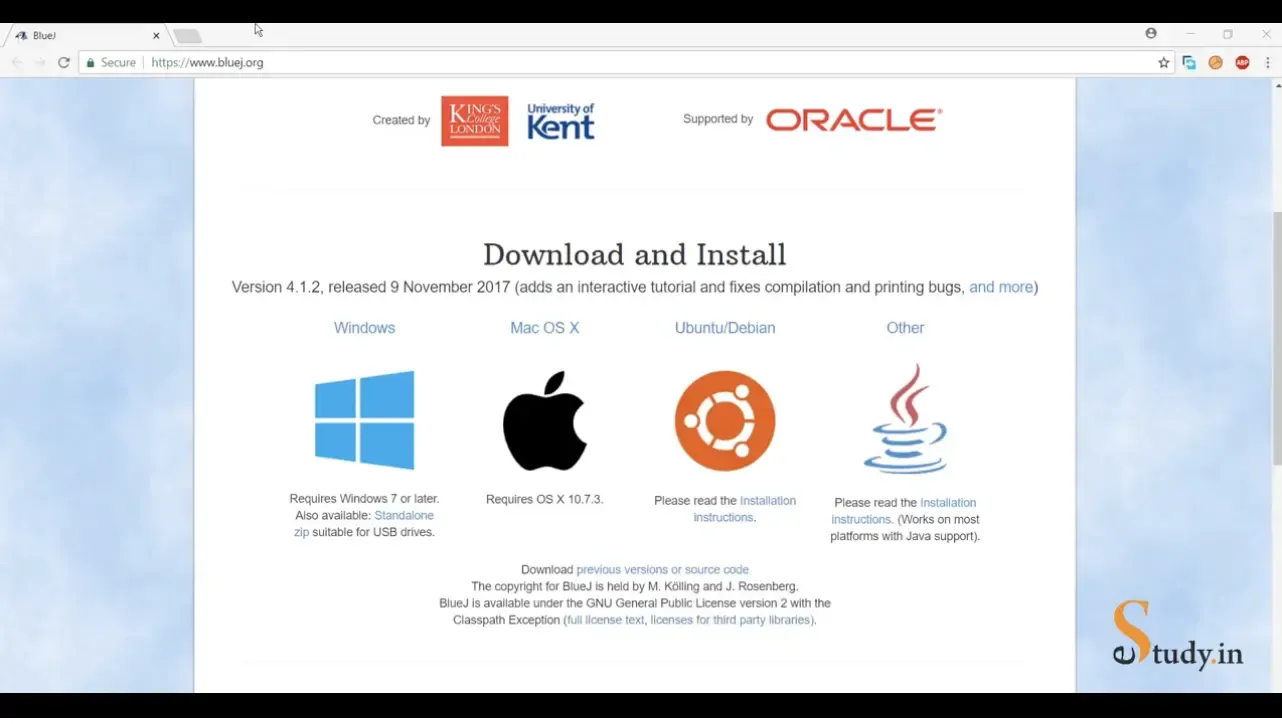
Task: Click the page vertical scrollbar thumb
Action: click(x=1276, y=338)
